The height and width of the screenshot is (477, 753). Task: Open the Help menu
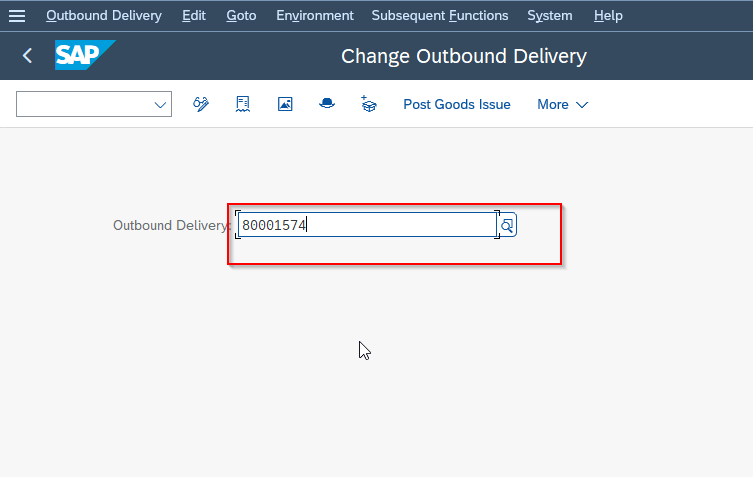click(x=608, y=16)
